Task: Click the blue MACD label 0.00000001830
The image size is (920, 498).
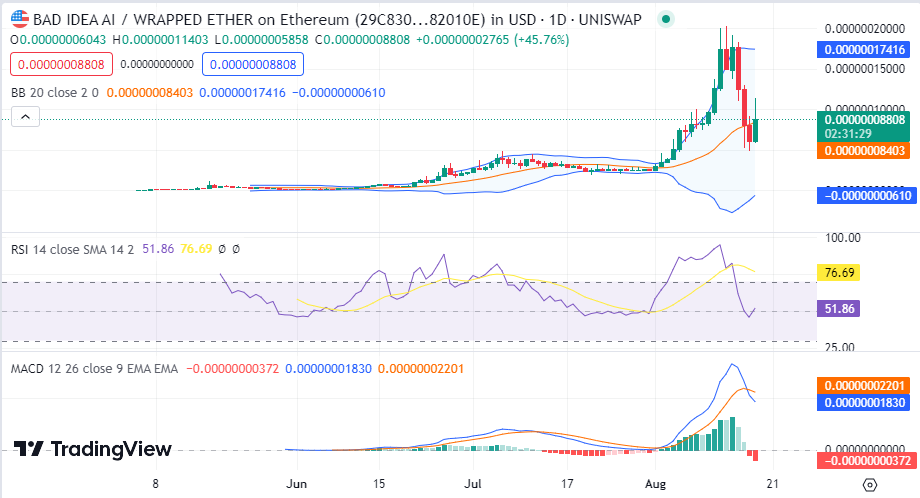Action: [864, 402]
